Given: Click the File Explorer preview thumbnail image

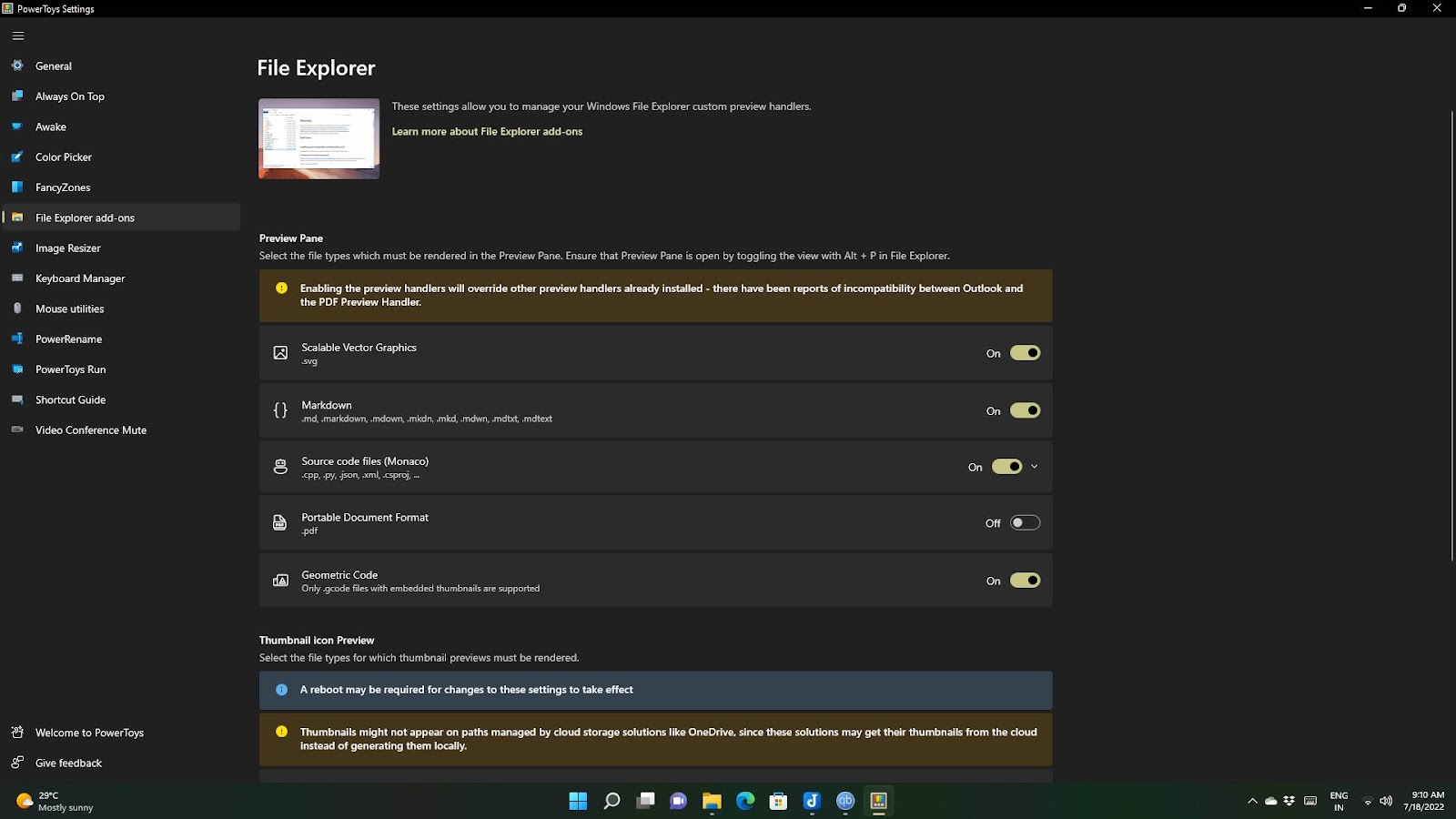Looking at the screenshot, I should click(x=318, y=138).
